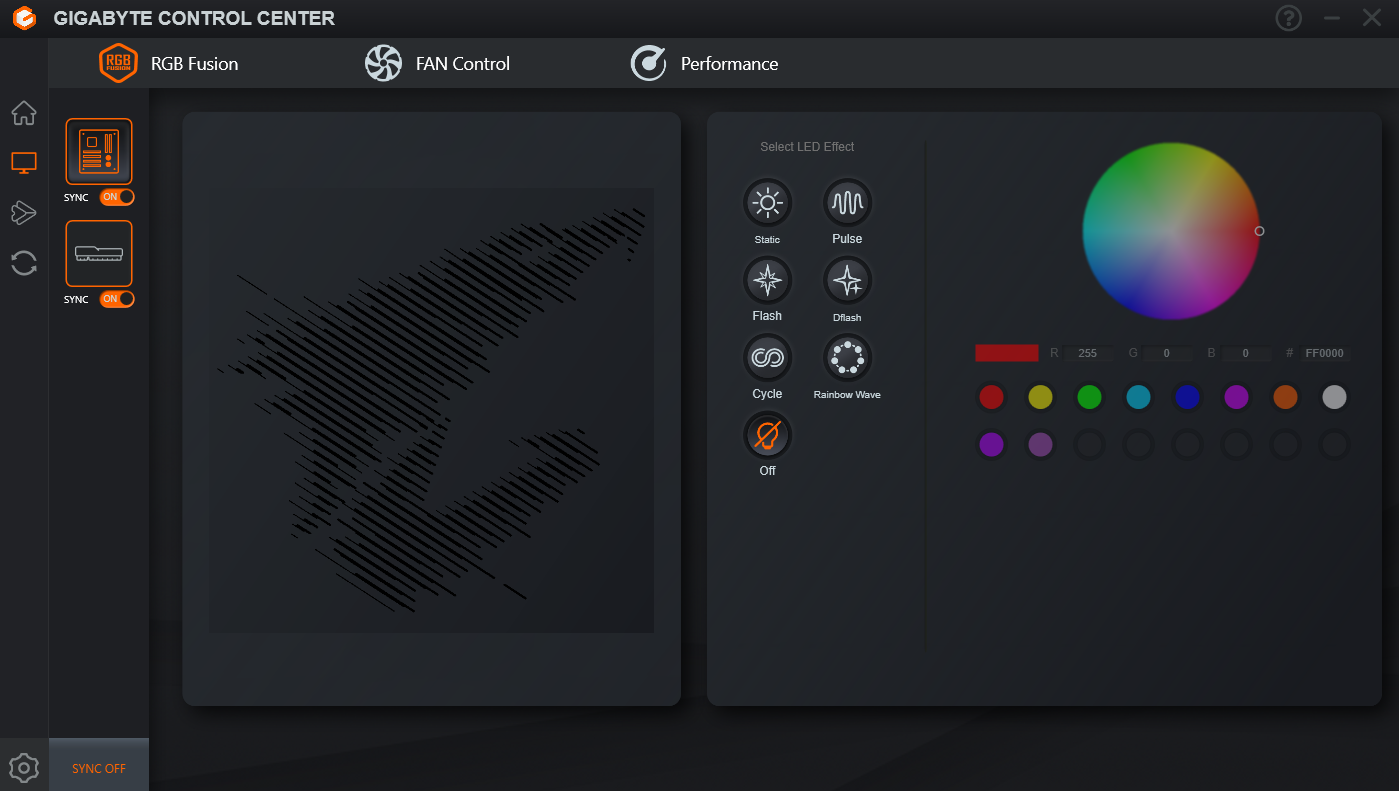1399x791 pixels.
Task: Open help via the question mark icon
Action: [1289, 18]
